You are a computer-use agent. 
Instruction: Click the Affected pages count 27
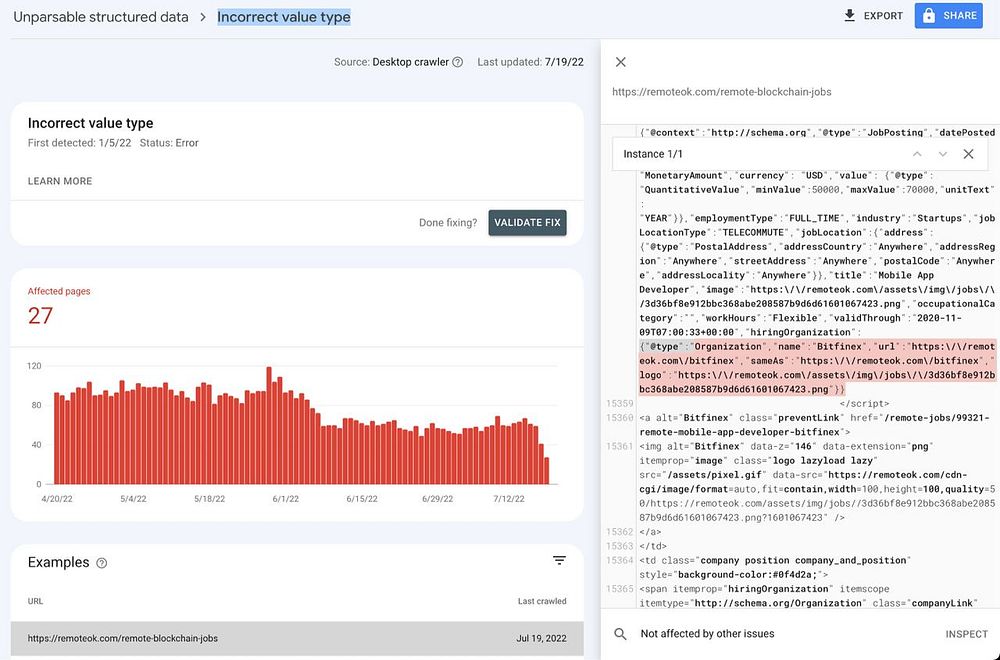41,316
